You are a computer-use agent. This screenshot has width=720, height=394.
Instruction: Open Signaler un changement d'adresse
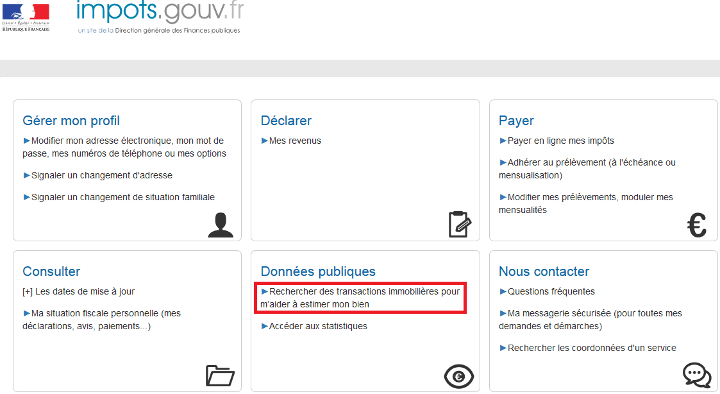98,175
